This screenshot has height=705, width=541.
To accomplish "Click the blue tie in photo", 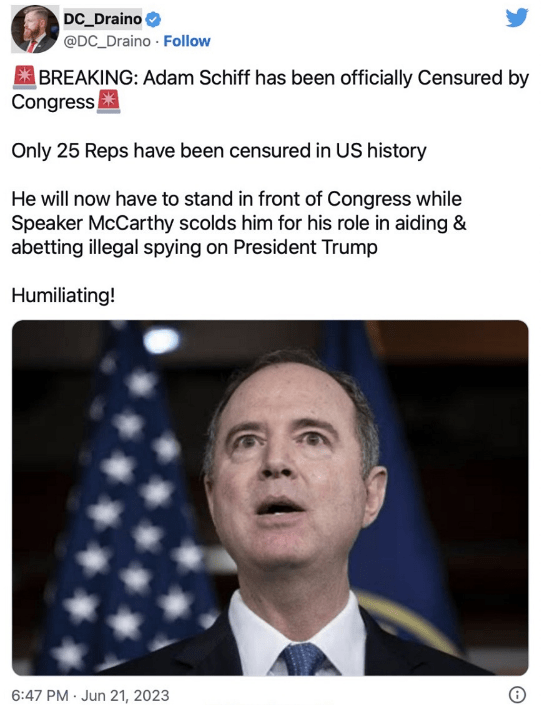I will 302,660.
